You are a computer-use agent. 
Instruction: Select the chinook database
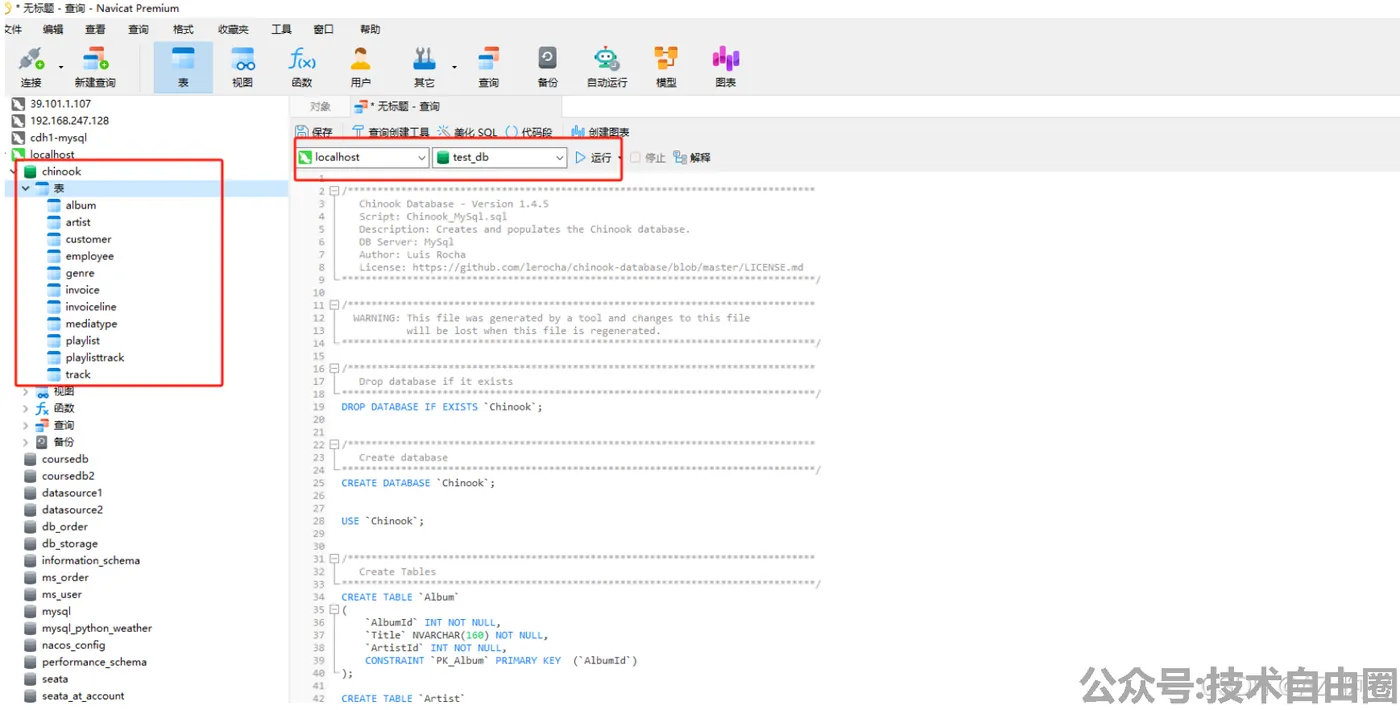61,172
